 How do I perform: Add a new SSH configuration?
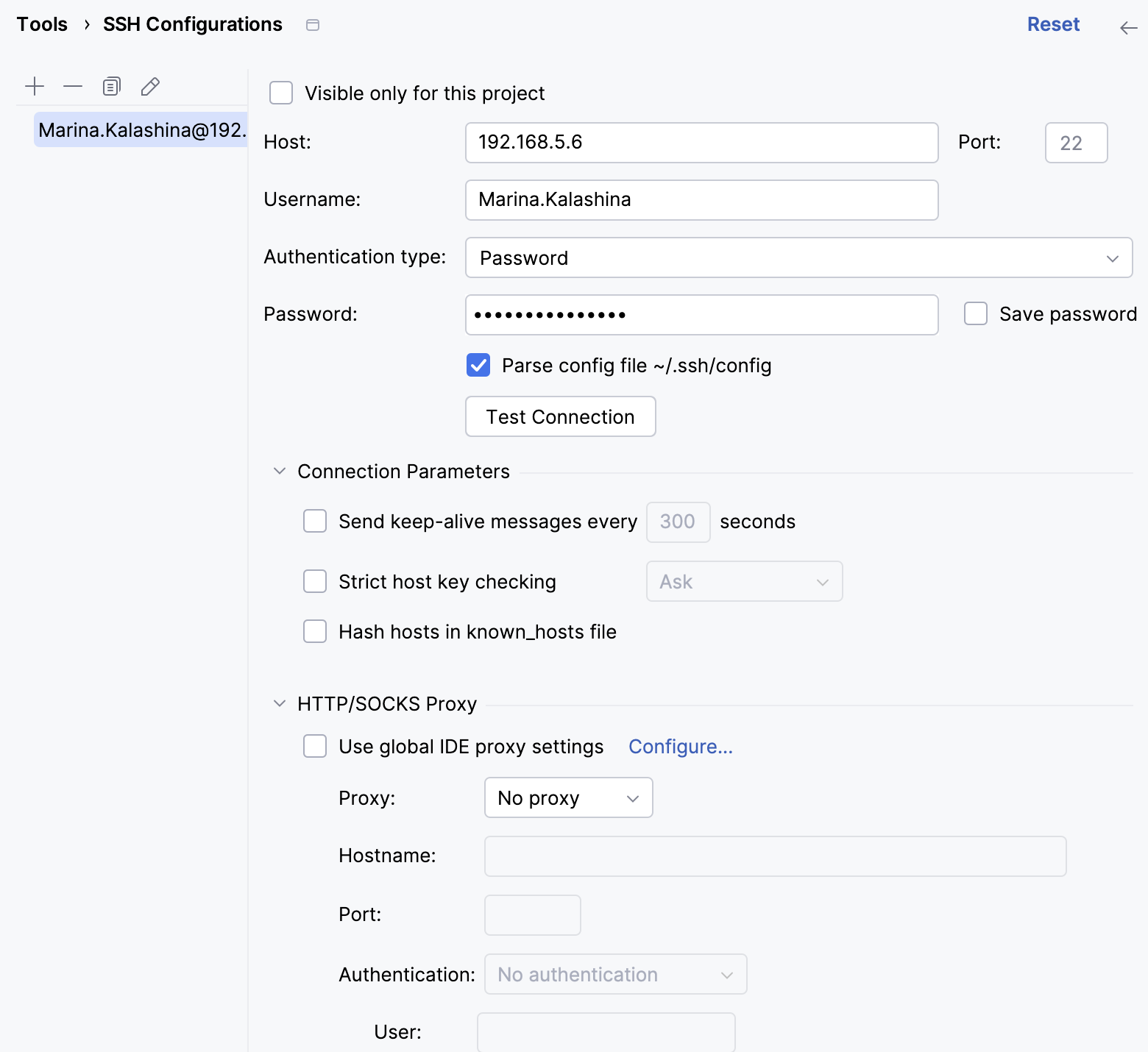pos(34,86)
